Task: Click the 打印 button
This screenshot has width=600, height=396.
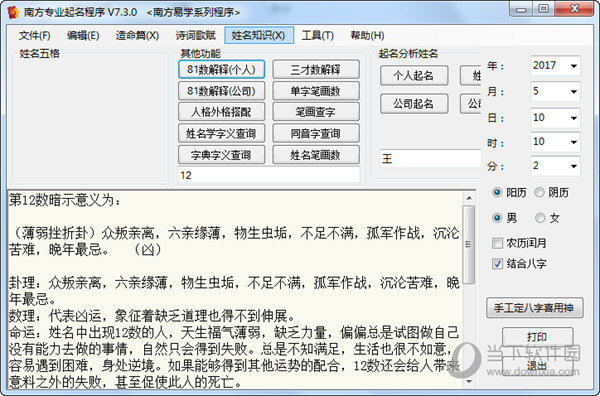Action: coord(537,337)
